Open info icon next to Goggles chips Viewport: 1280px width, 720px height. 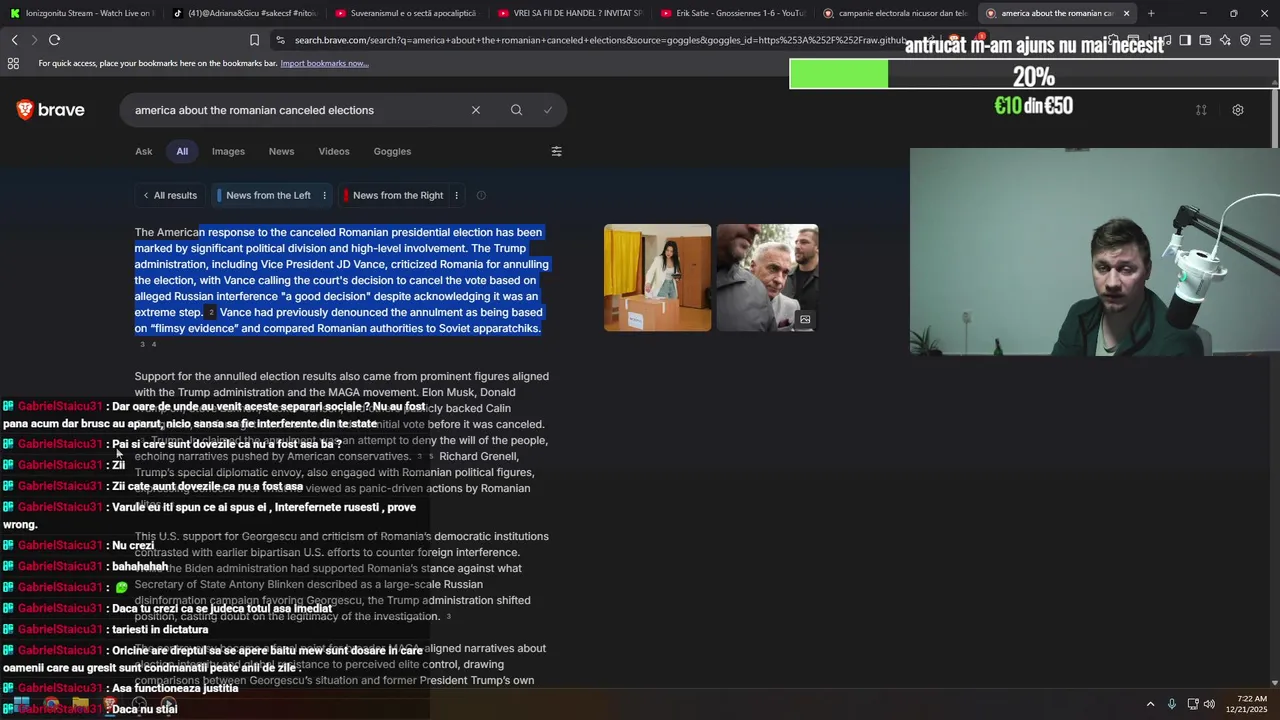[481, 196]
